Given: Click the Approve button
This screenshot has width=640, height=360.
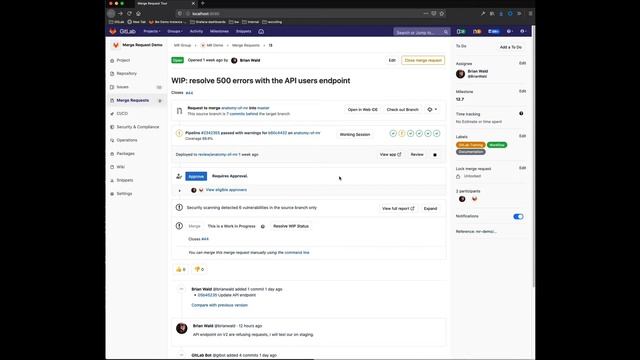Looking at the screenshot, I should click(x=196, y=176).
